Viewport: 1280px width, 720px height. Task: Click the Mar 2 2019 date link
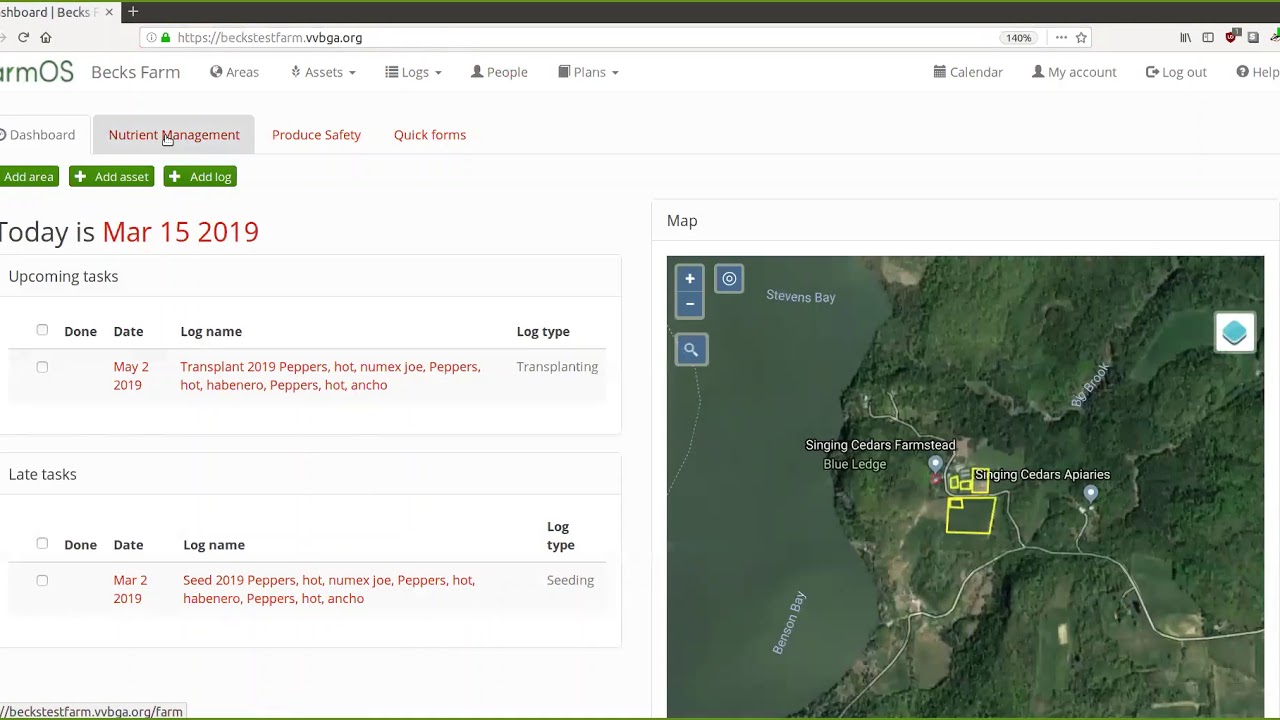click(130, 589)
